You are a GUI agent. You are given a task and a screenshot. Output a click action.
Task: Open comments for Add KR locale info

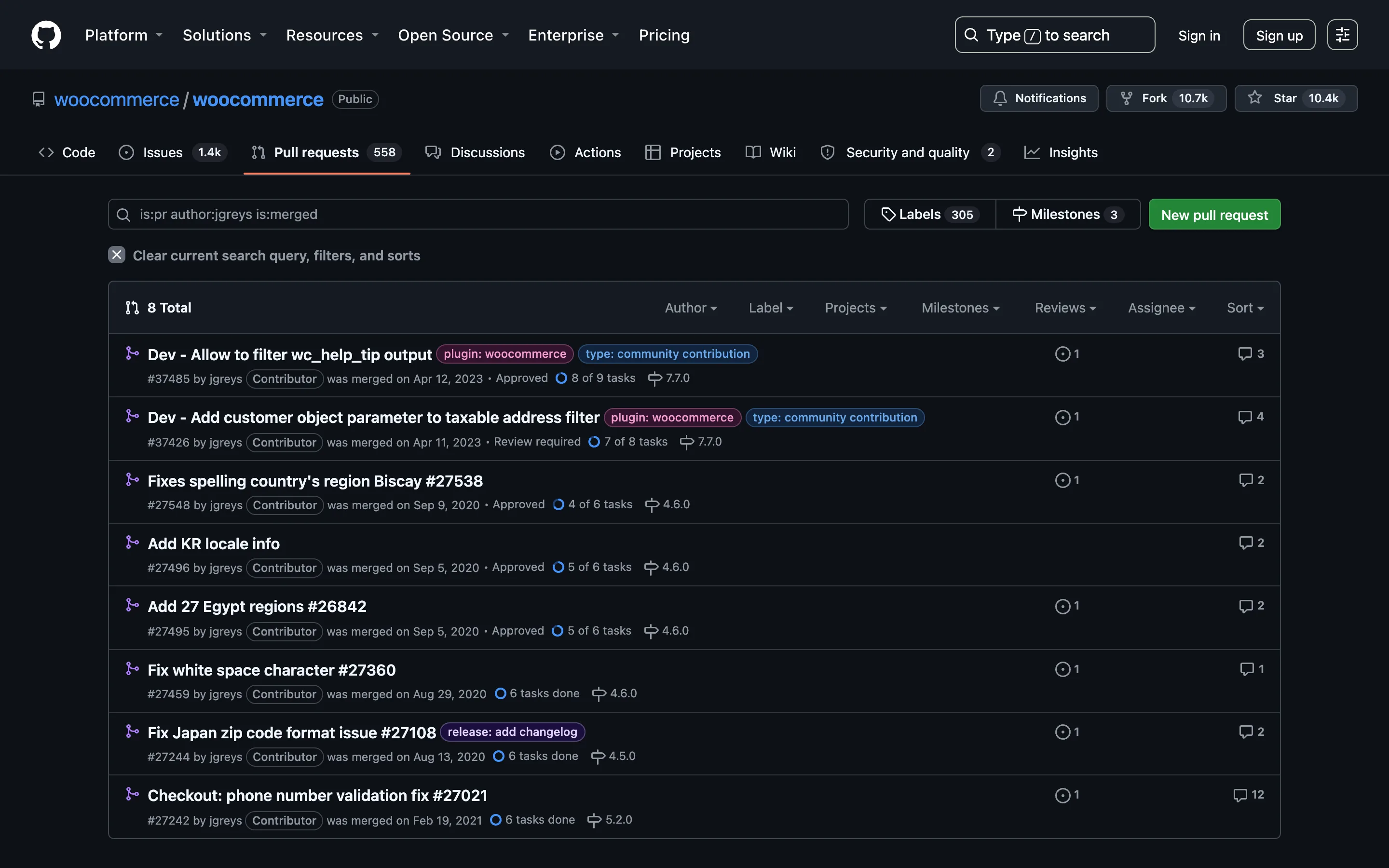[x=1251, y=542]
